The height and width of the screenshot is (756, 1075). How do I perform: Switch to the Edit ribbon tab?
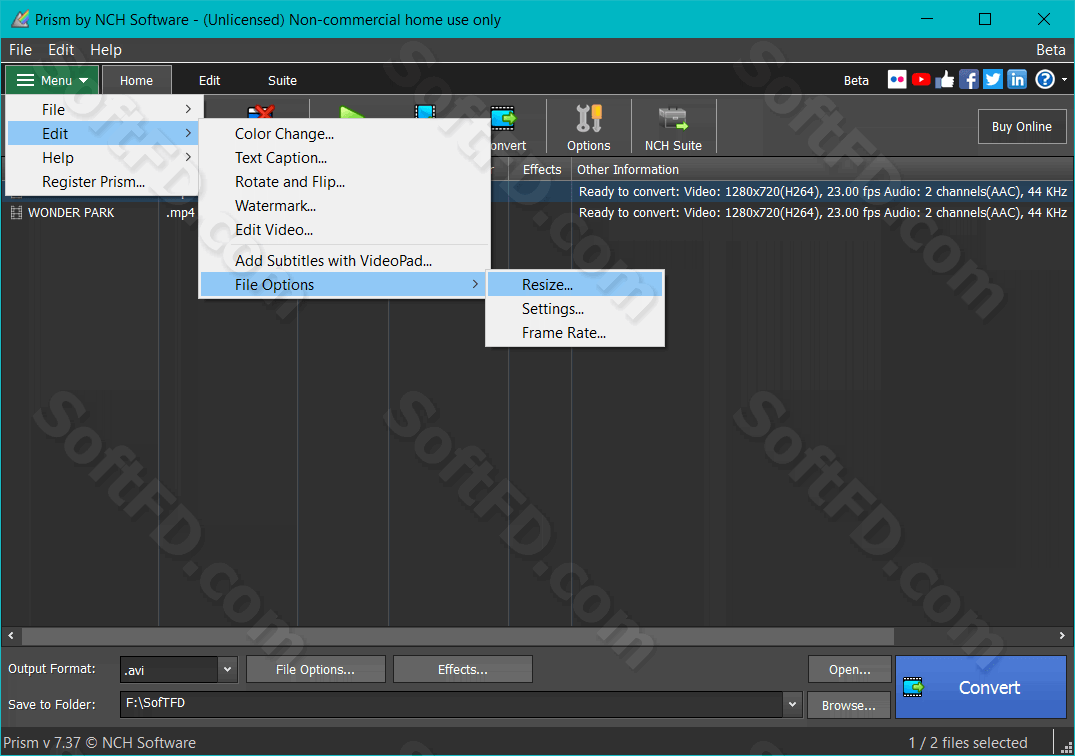(209, 80)
